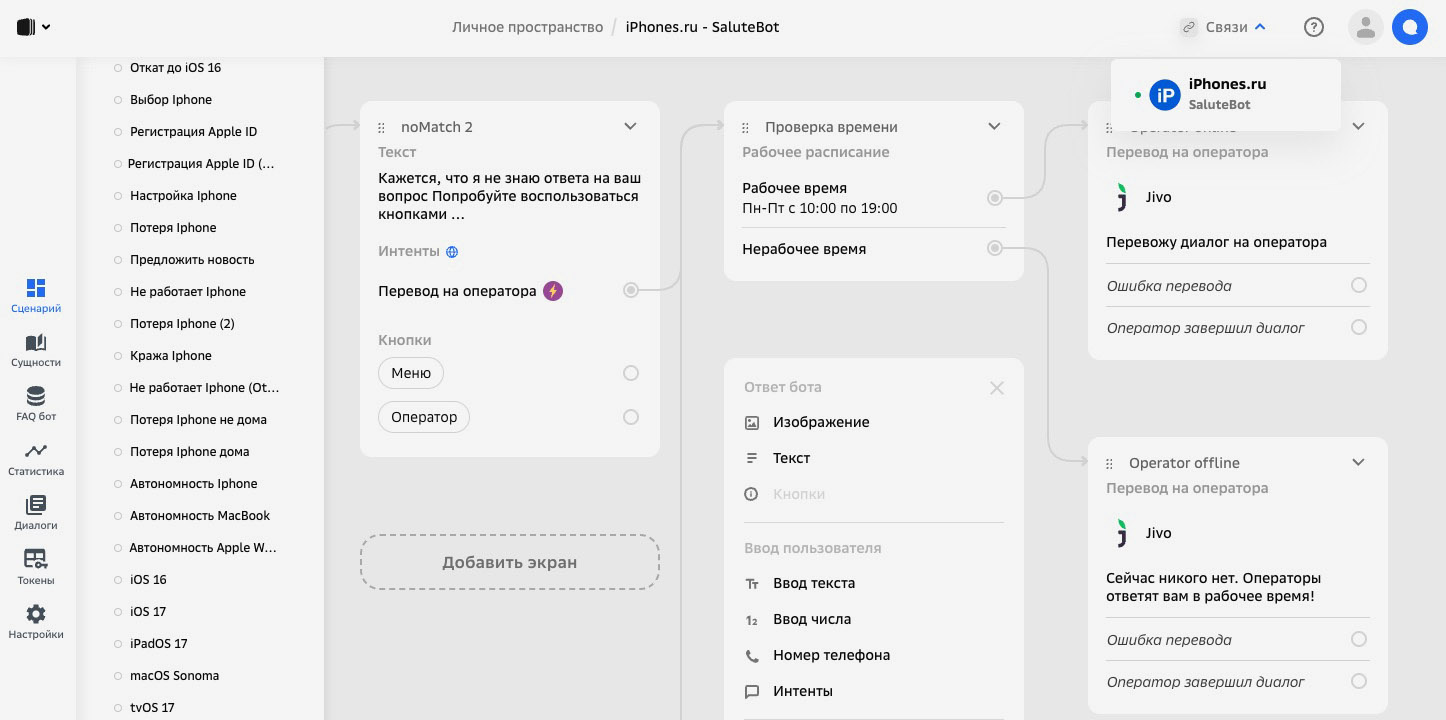Collapse the Проверка времени card chevron
Screen dimensions: 1446x720
(x=994, y=127)
